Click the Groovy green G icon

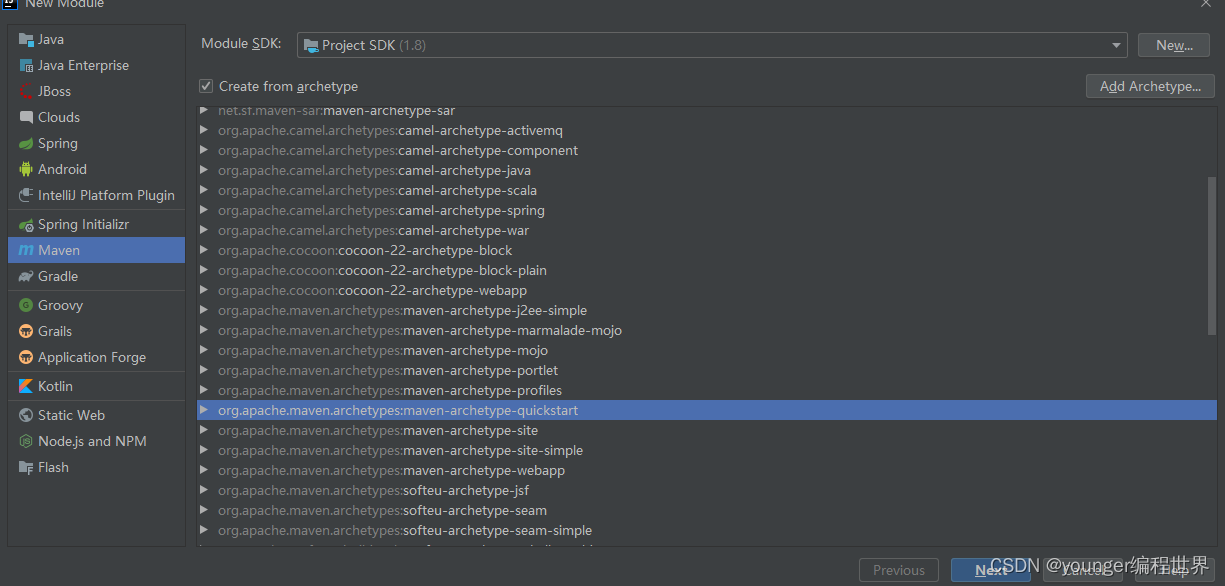coord(26,306)
